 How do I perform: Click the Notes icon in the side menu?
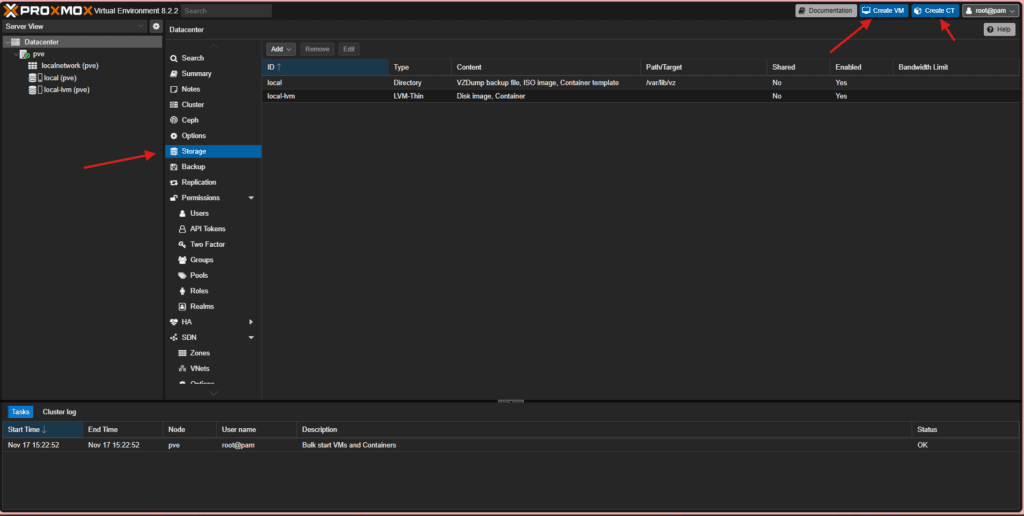(x=174, y=89)
